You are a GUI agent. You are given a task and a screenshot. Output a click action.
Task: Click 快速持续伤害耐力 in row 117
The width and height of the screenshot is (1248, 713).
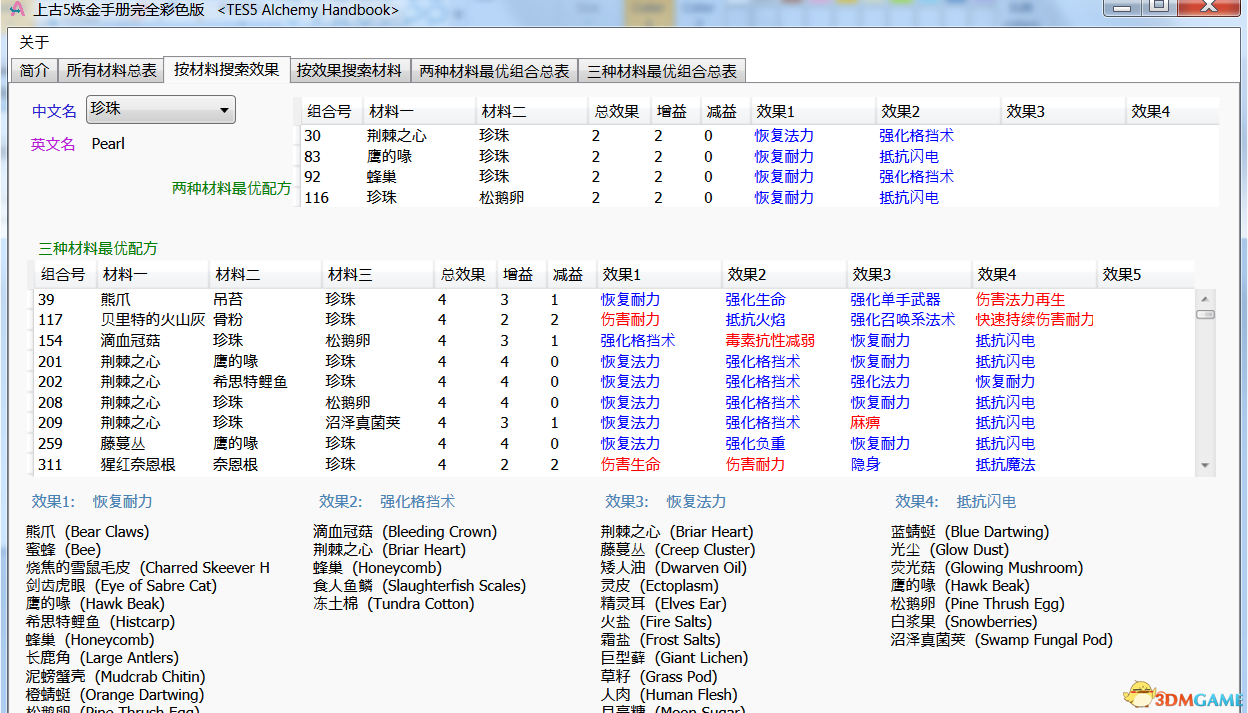click(x=1035, y=320)
